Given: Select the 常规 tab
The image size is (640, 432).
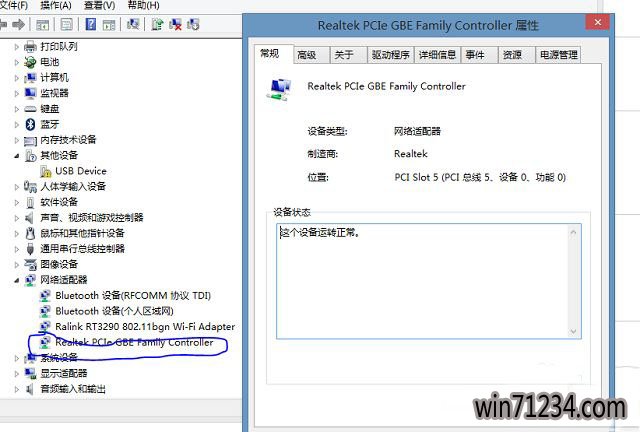Looking at the screenshot, I should [273, 53].
